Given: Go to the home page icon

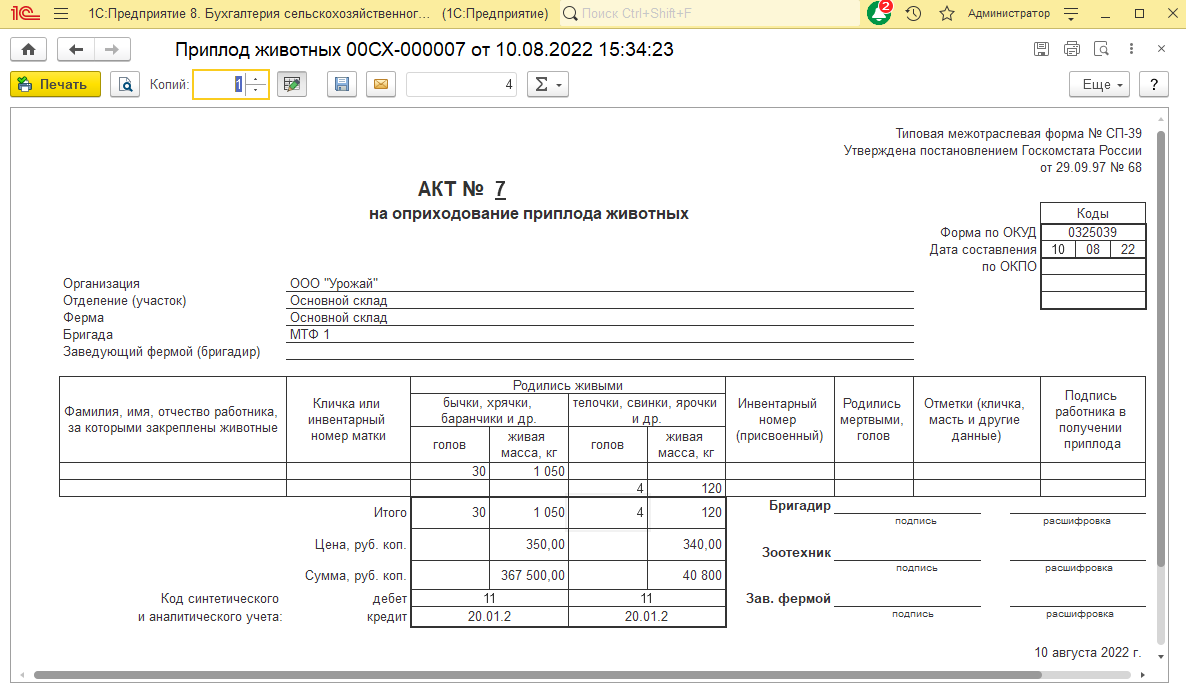Looking at the screenshot, I should (28, 49).
